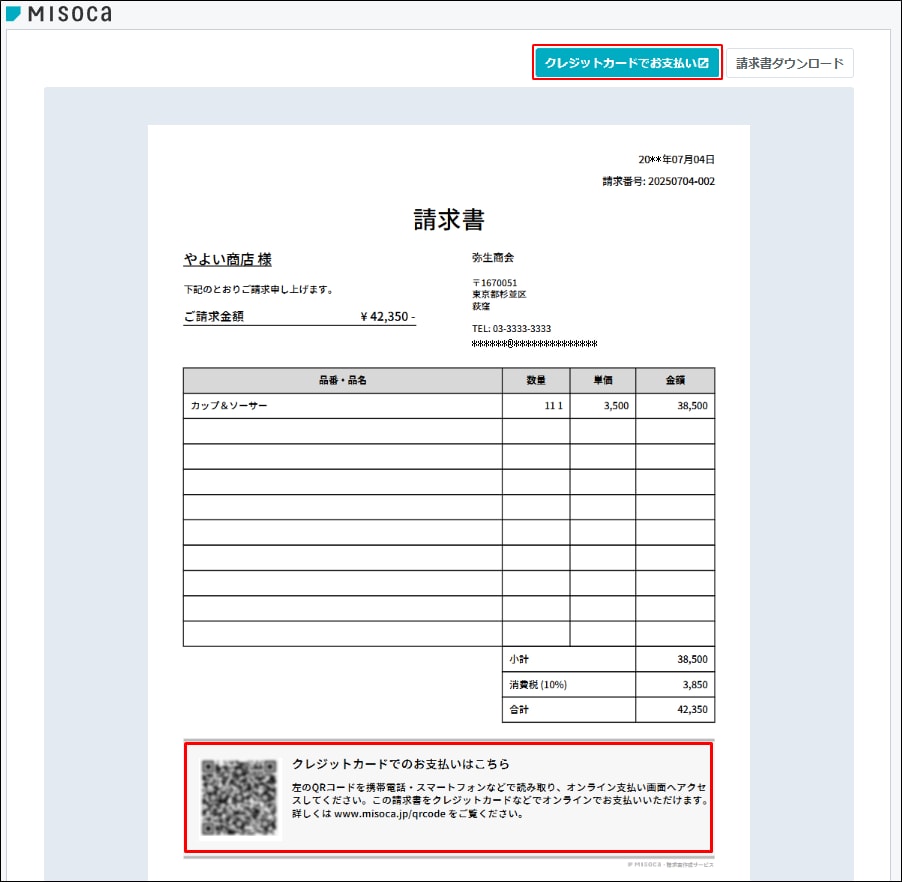Click the ご請求金額 ¥42,350 amount line
This screenshot has height=882, width=902.
[299, 316]
